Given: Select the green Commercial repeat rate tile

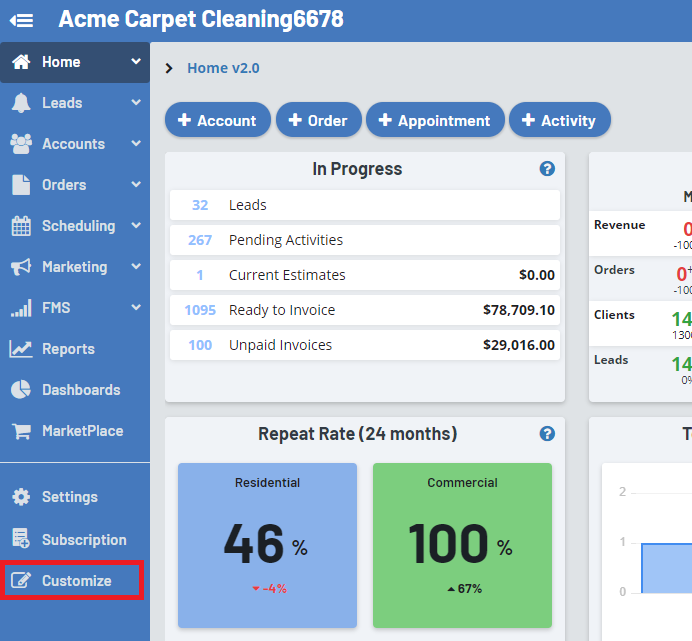Looking at the screenshot, I should (463, 545).
